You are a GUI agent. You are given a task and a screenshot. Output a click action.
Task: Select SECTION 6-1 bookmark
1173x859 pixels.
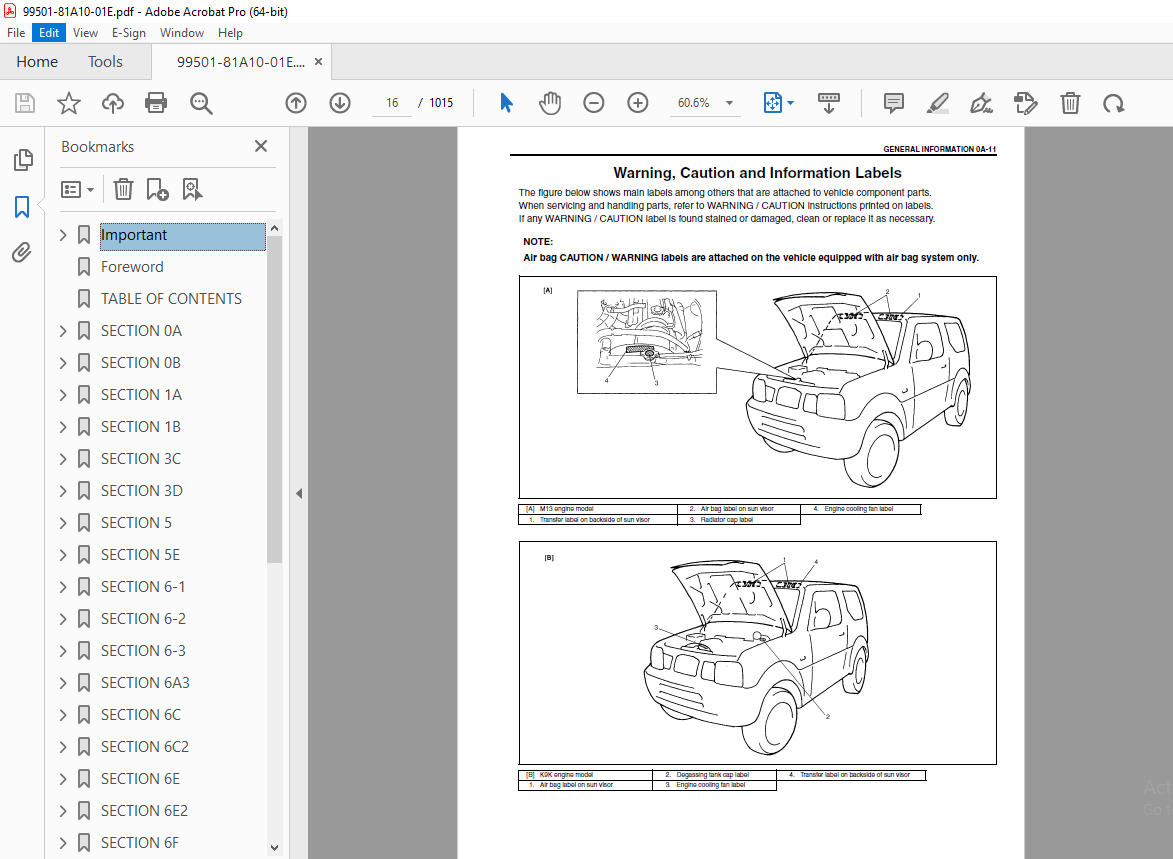pos(143,587)
